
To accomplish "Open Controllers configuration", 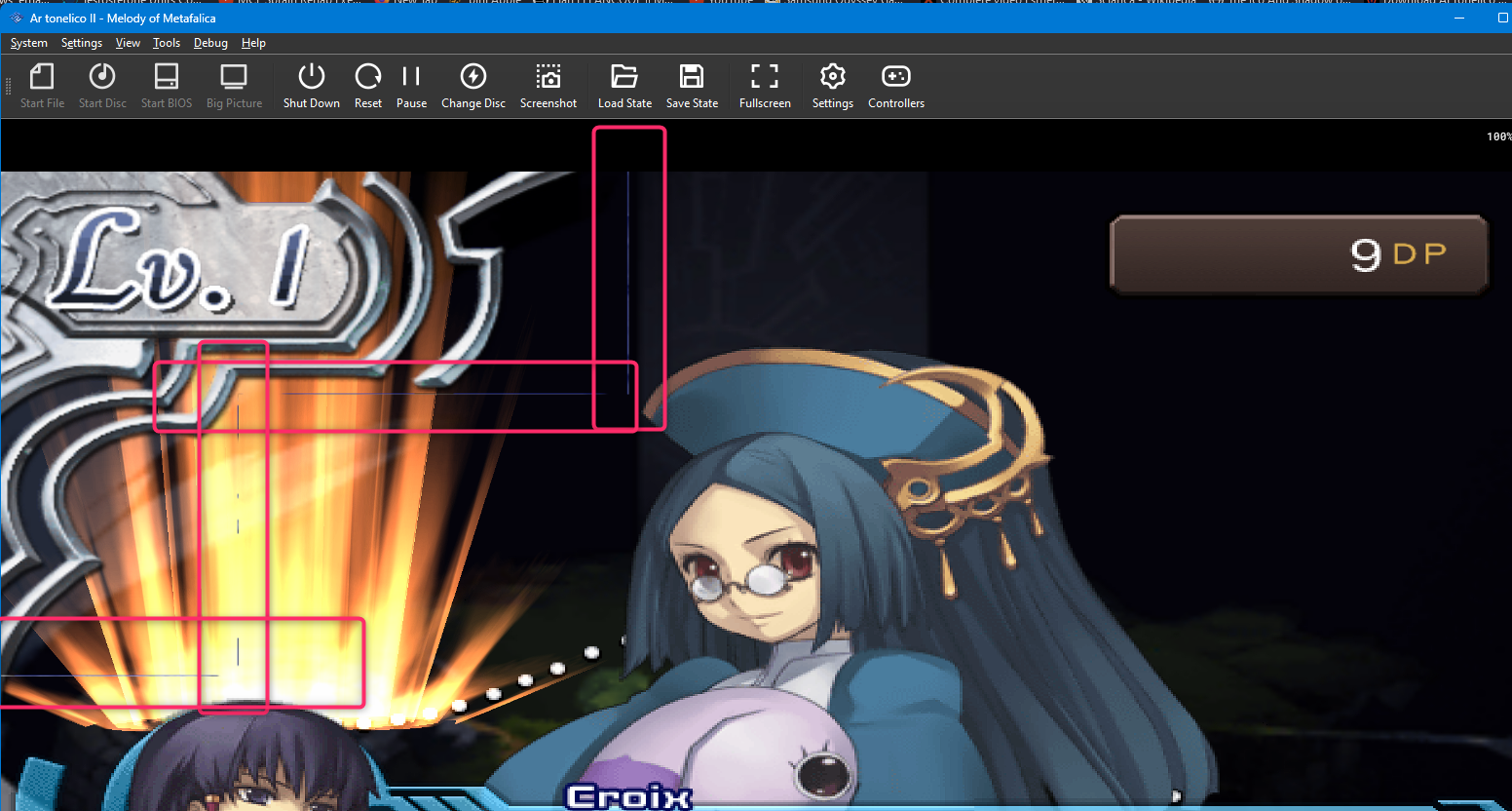I will (x=896, y=86).
